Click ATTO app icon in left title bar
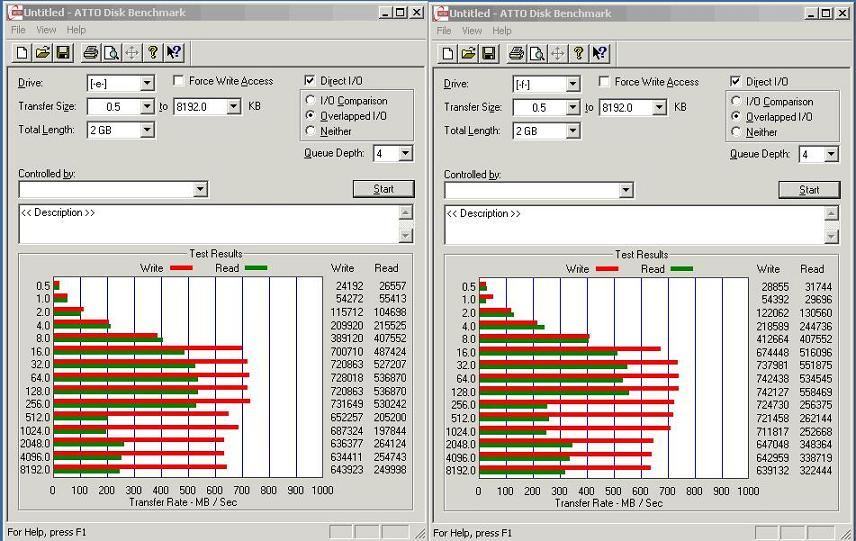The image size is (856, 541). click(x=15, y=12)
